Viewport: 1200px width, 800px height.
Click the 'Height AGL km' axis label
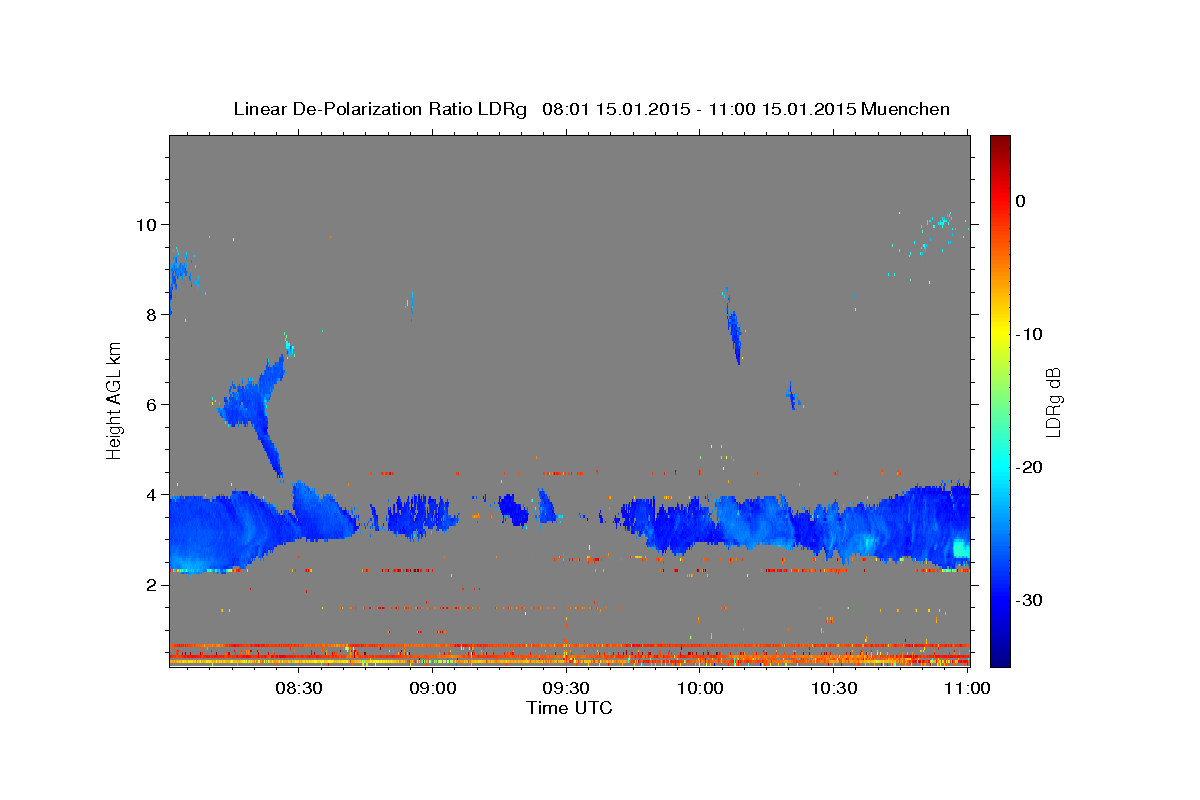coord(115,400)
